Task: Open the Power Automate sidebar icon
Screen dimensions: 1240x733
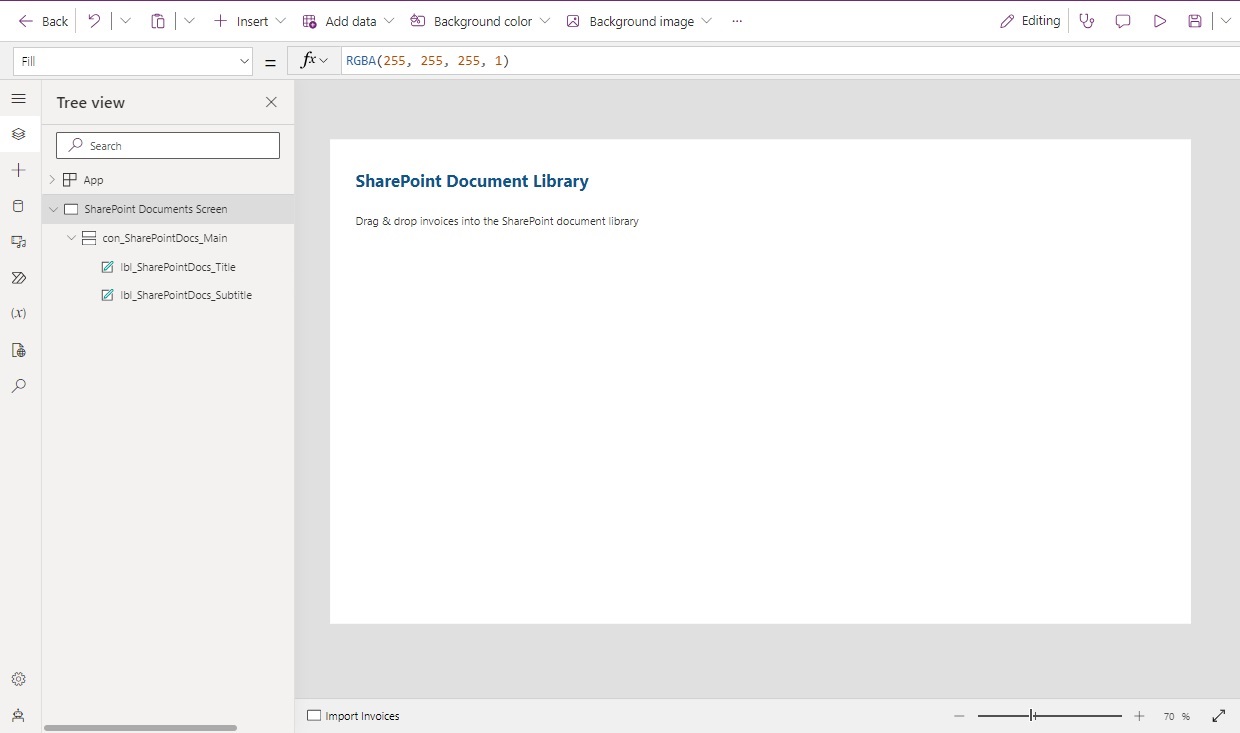Action: click(x=18, y=278)
